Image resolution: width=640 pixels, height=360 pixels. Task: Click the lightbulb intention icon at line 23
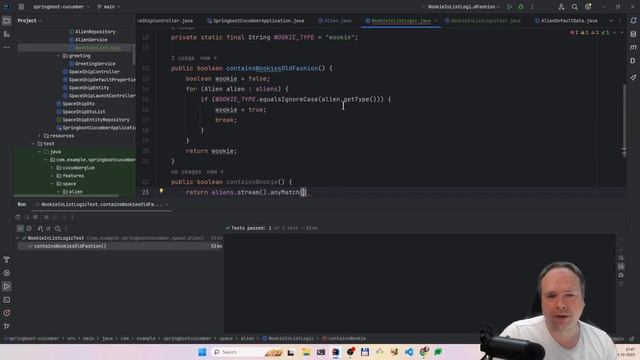pos(161,191)
